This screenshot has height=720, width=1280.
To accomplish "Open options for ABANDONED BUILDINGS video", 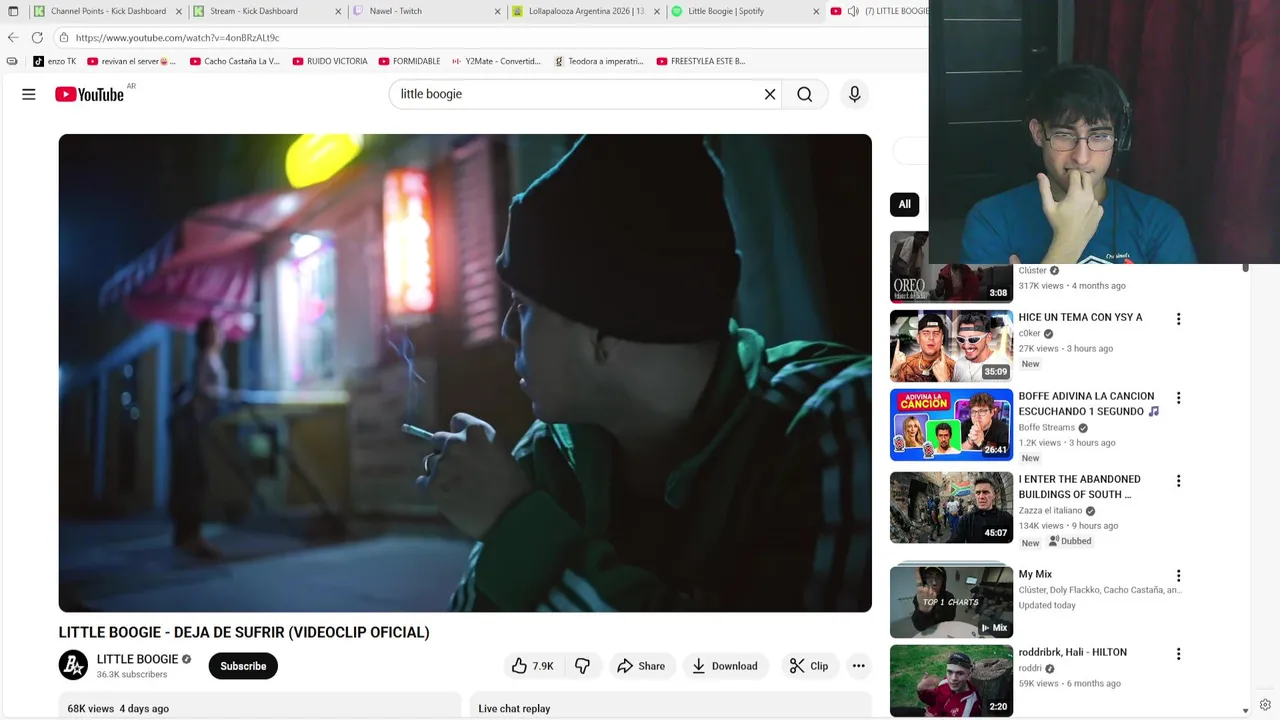I will (x=1178, y=481).
